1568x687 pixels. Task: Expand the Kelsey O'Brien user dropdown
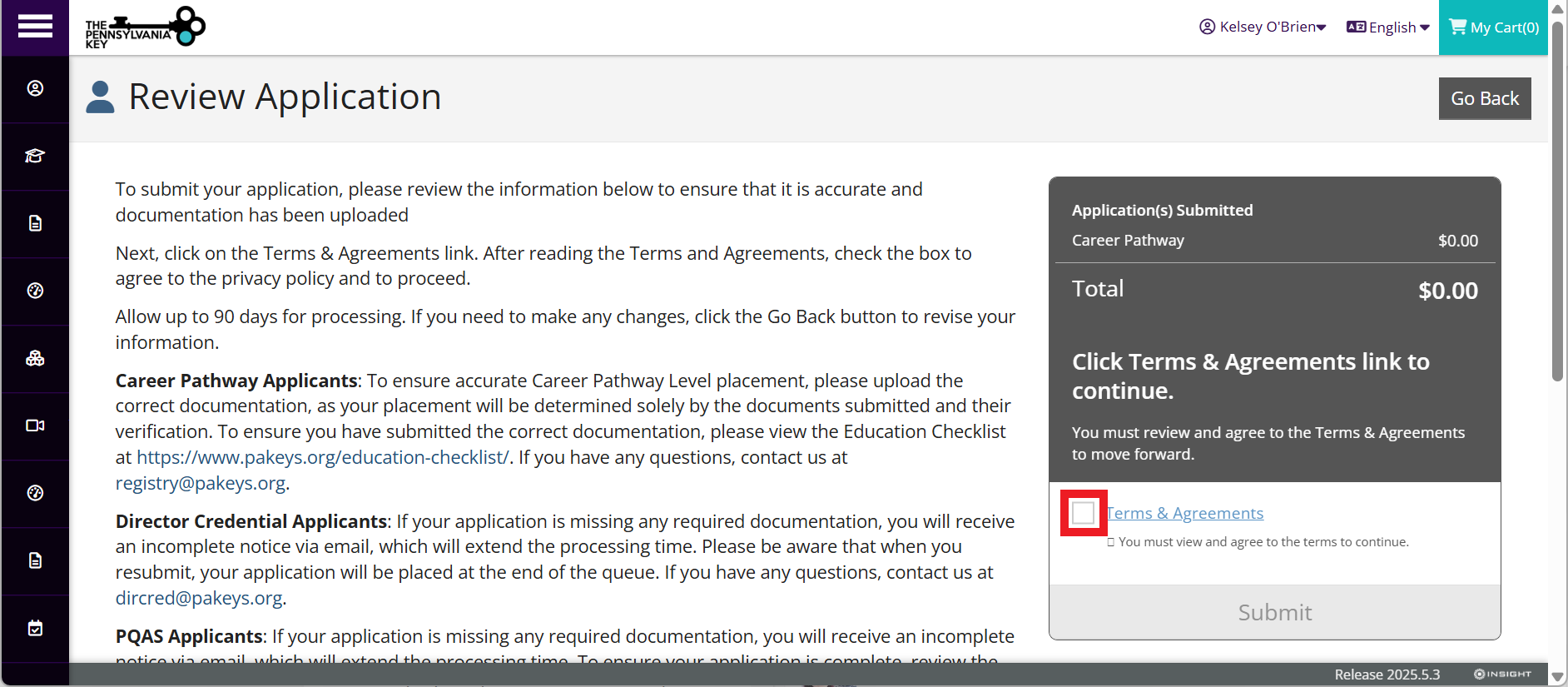click(x=1263, y=27)
